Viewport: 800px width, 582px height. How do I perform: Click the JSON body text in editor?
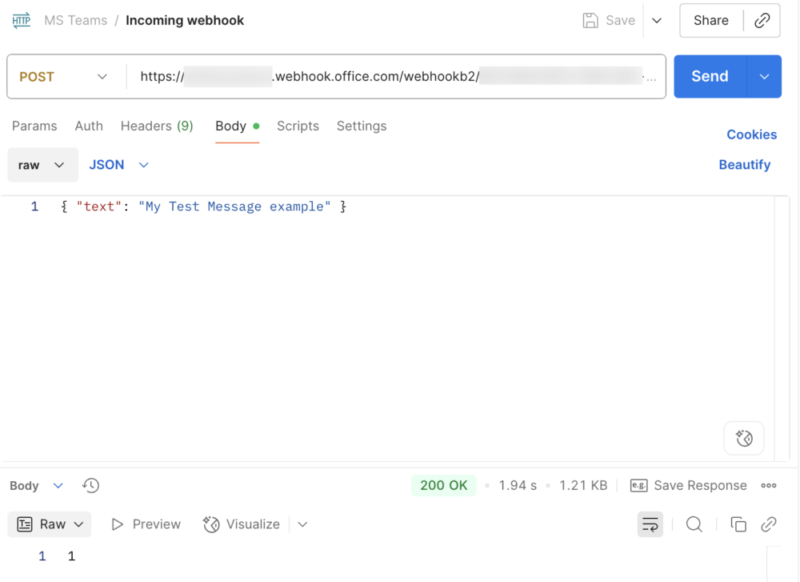204,207
